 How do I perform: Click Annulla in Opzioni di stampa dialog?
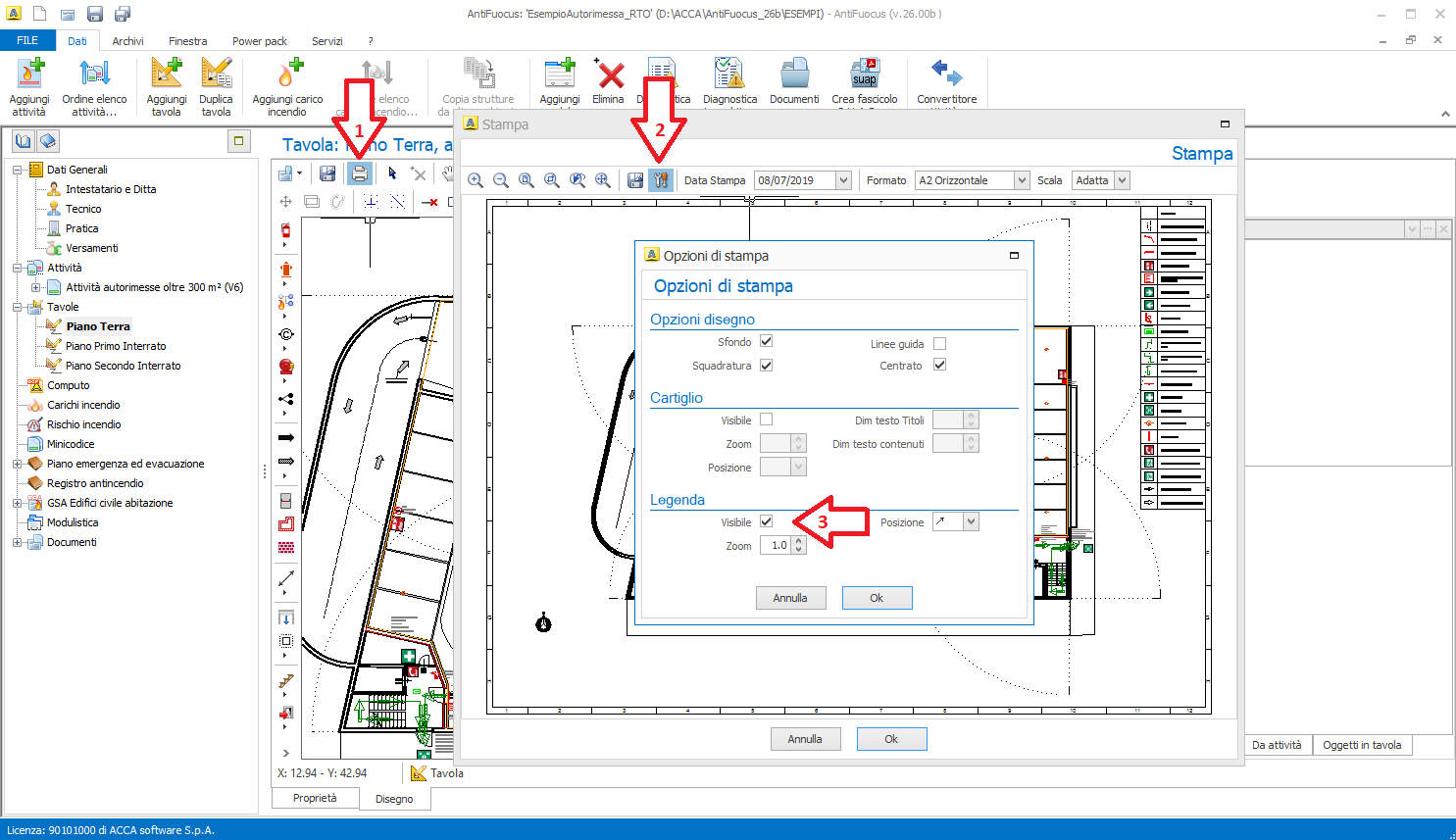coord(790,598)
